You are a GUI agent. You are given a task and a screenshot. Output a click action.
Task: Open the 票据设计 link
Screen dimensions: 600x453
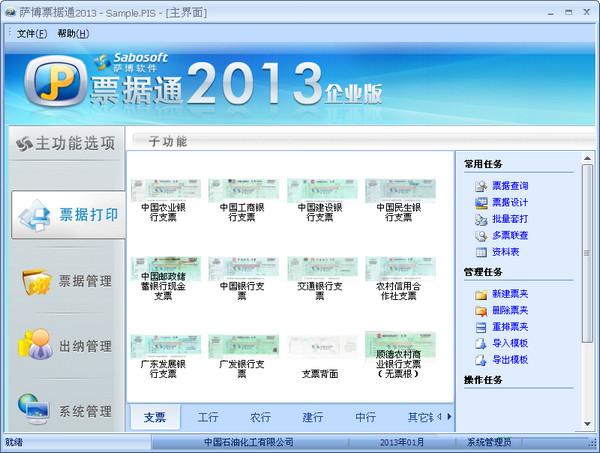510,202
